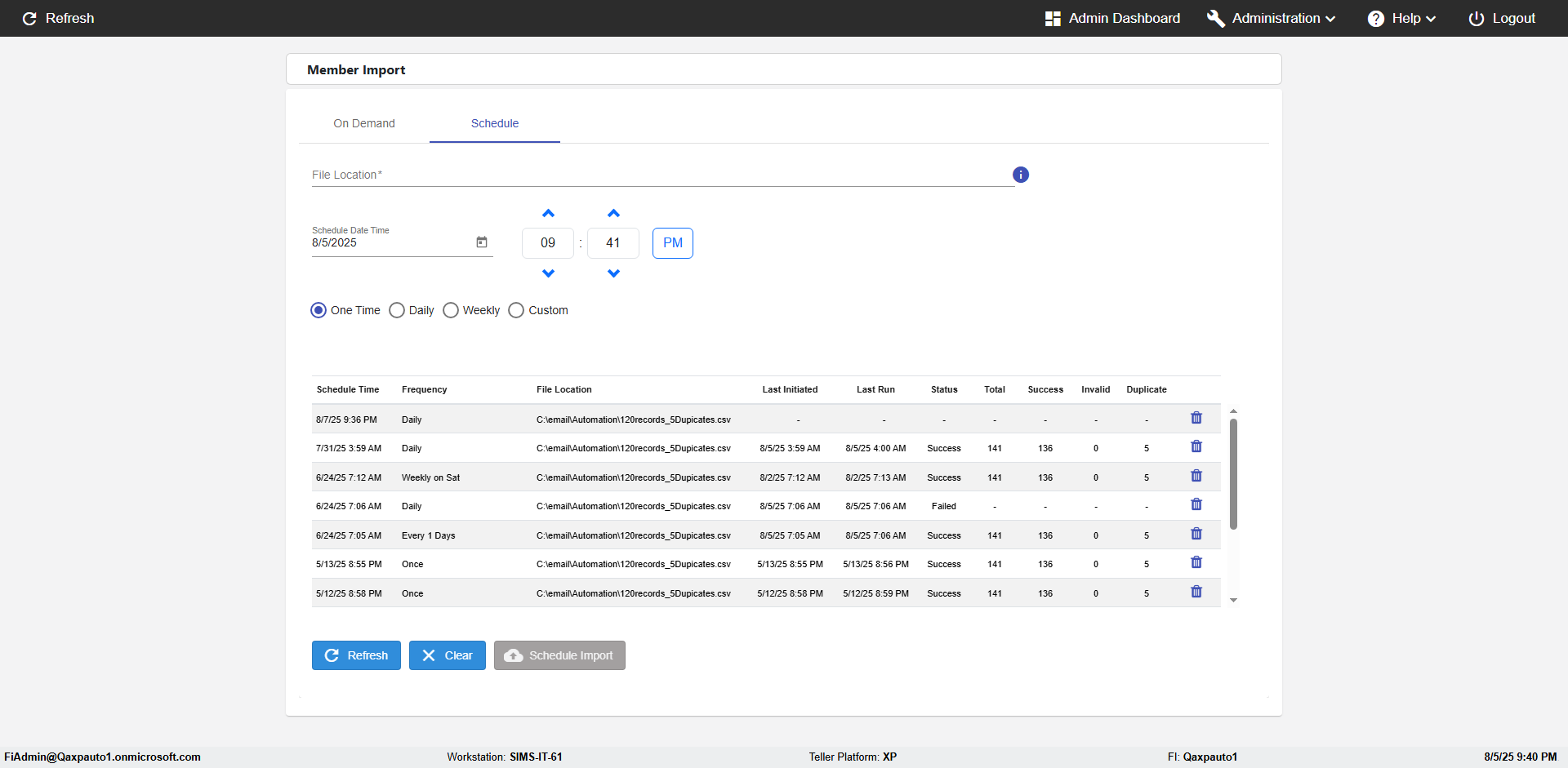Expand the Administration menu
The height and width of the screenshot is (768, 1568).
(1272, 18)
